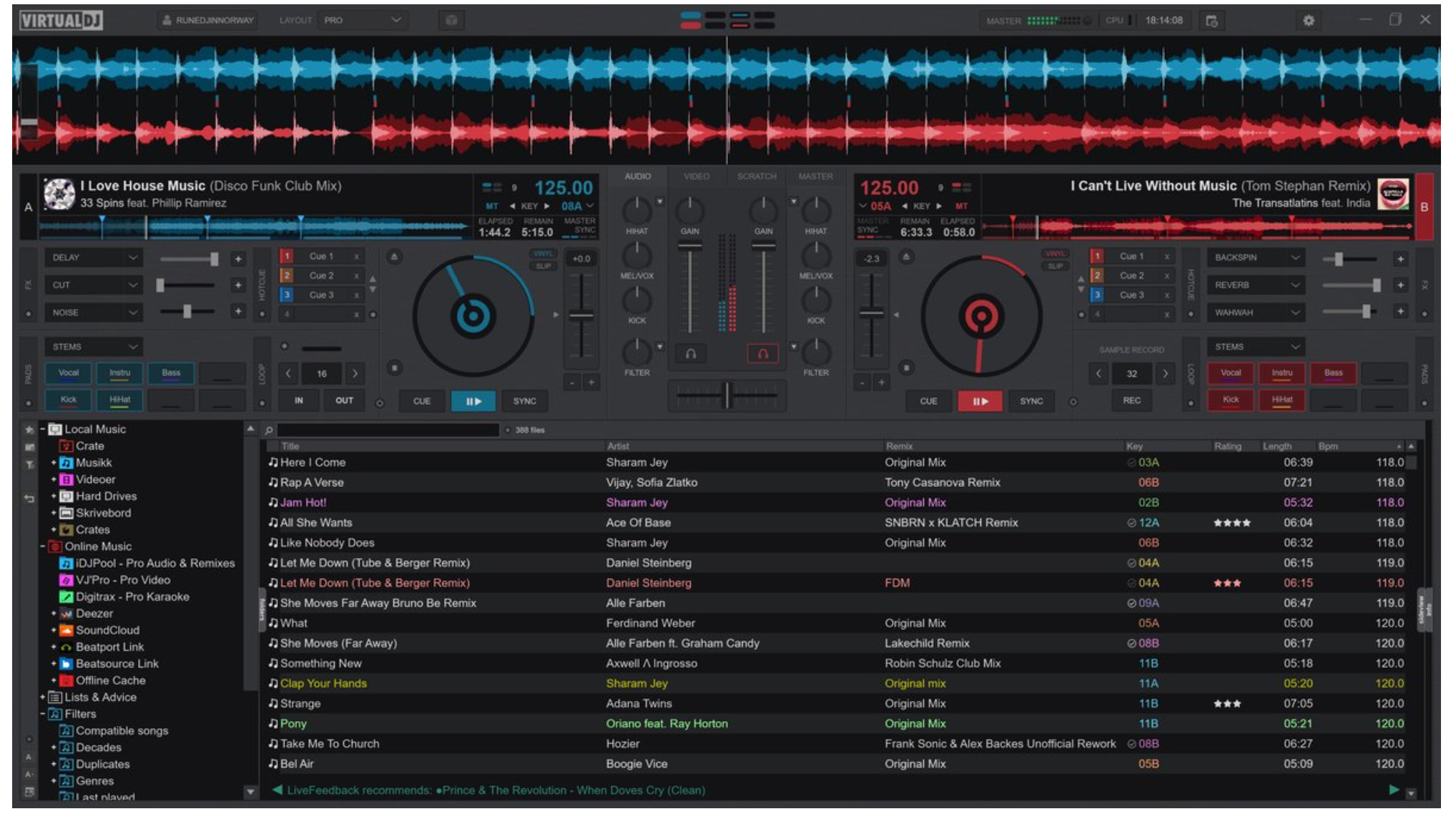Image resolution: width=1456 pixels, height=824 pixels.
Task: Click the clock window icon in top bar
Action: tap(1211, 20)
